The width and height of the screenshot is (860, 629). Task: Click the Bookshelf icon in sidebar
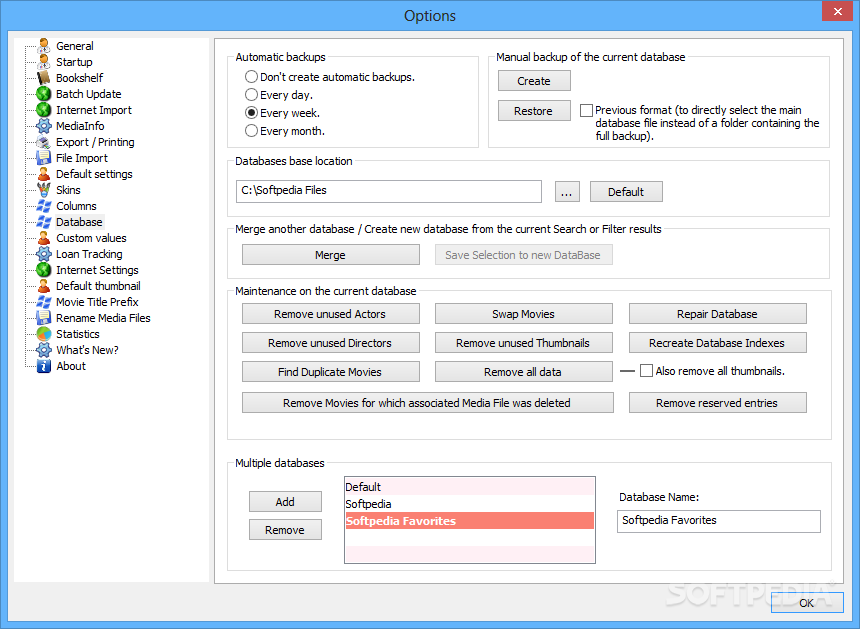(44, 78)
